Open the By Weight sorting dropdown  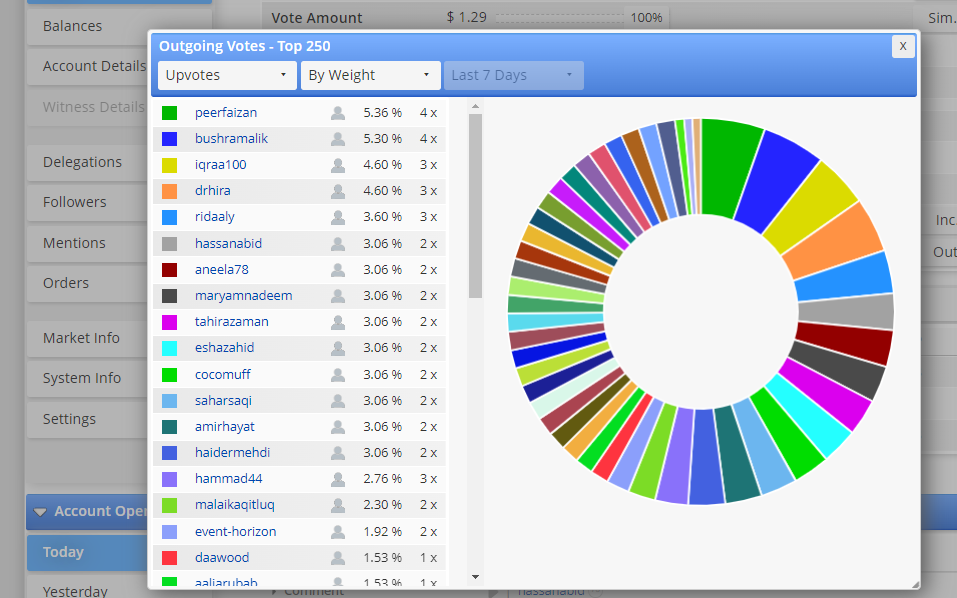point(370,75)
